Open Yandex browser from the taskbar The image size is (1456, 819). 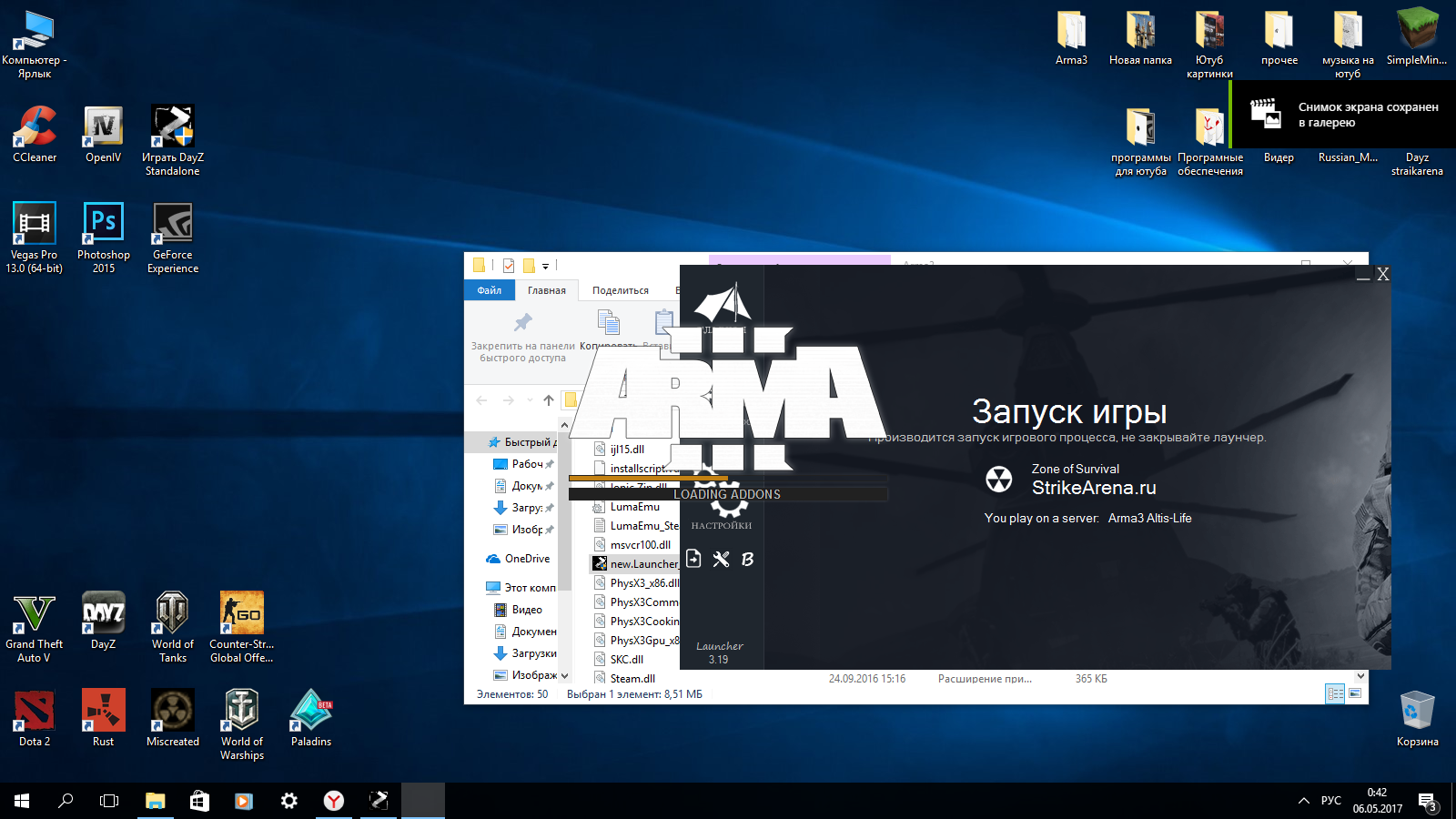point(334,801)
